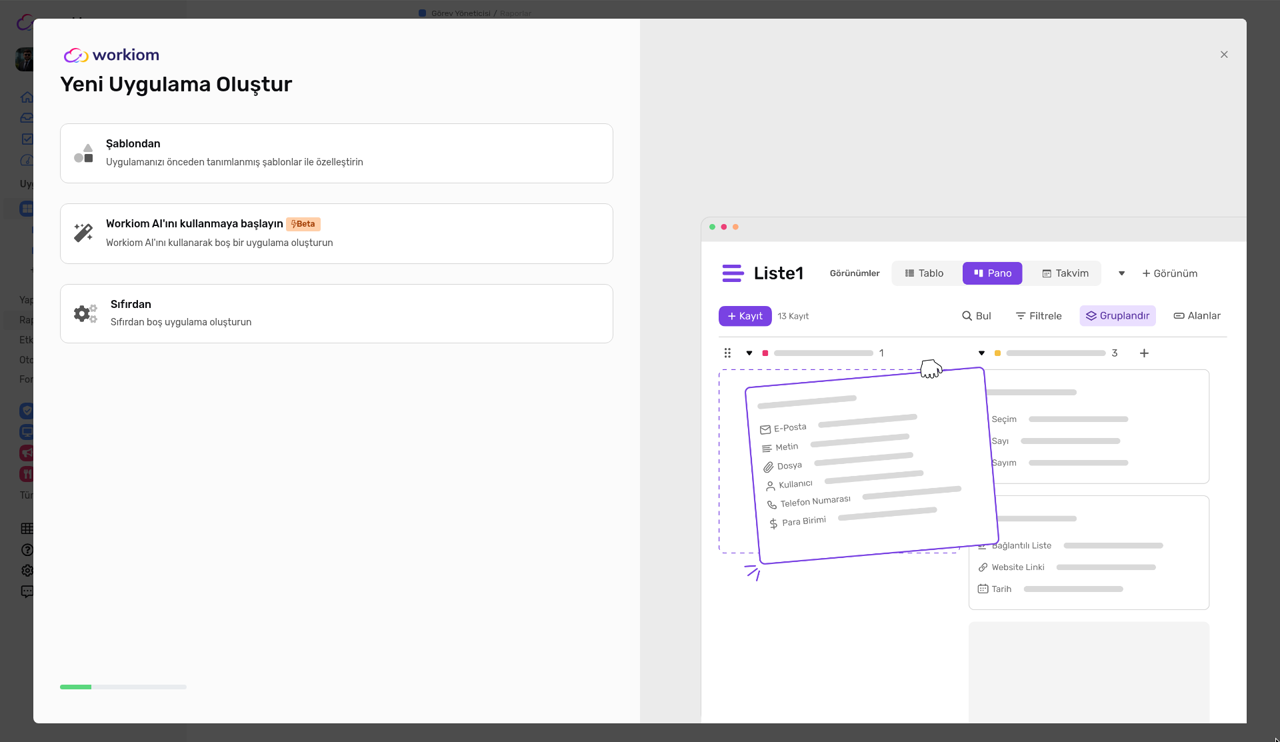
Task: Click text 'Sıfırdan boş uygulama oluşturun'
Action: point(181,322)
